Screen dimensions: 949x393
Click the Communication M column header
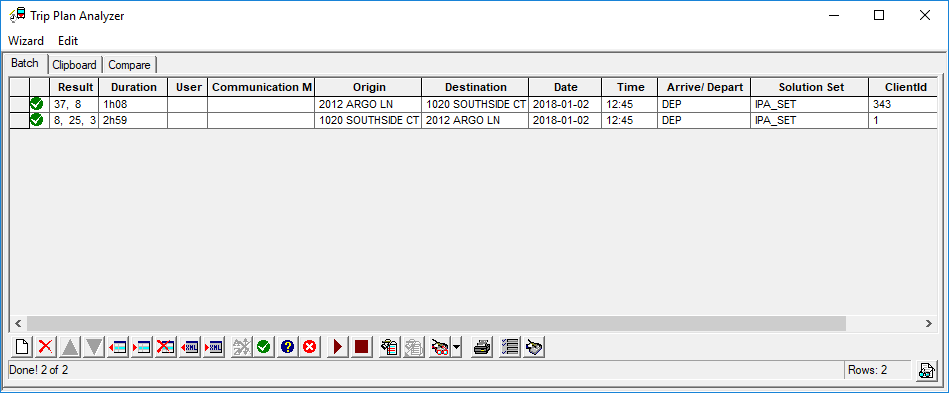(261, 87)
